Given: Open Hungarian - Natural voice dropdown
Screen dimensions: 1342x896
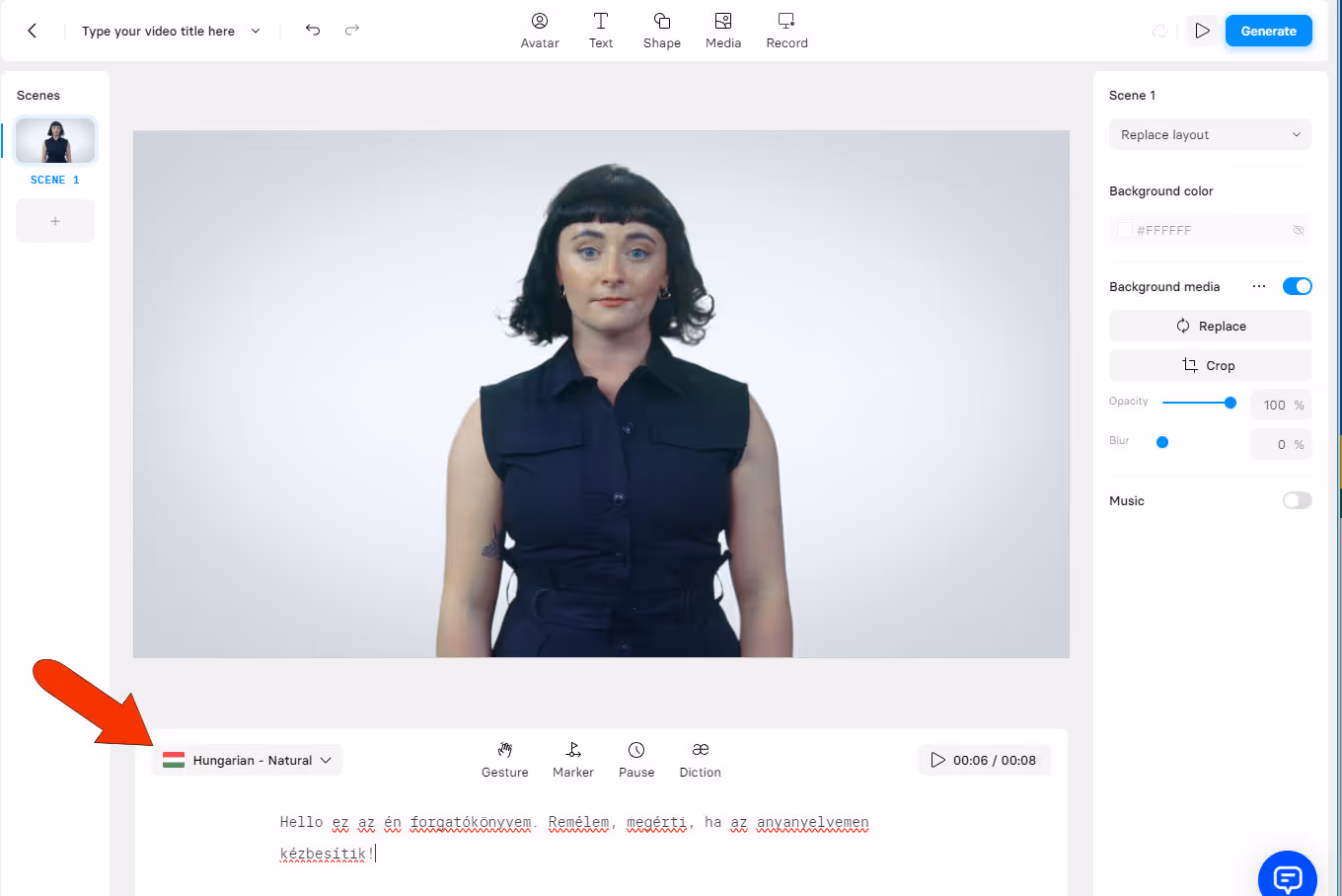Looking at the screenshot, I should click(248, 760).
